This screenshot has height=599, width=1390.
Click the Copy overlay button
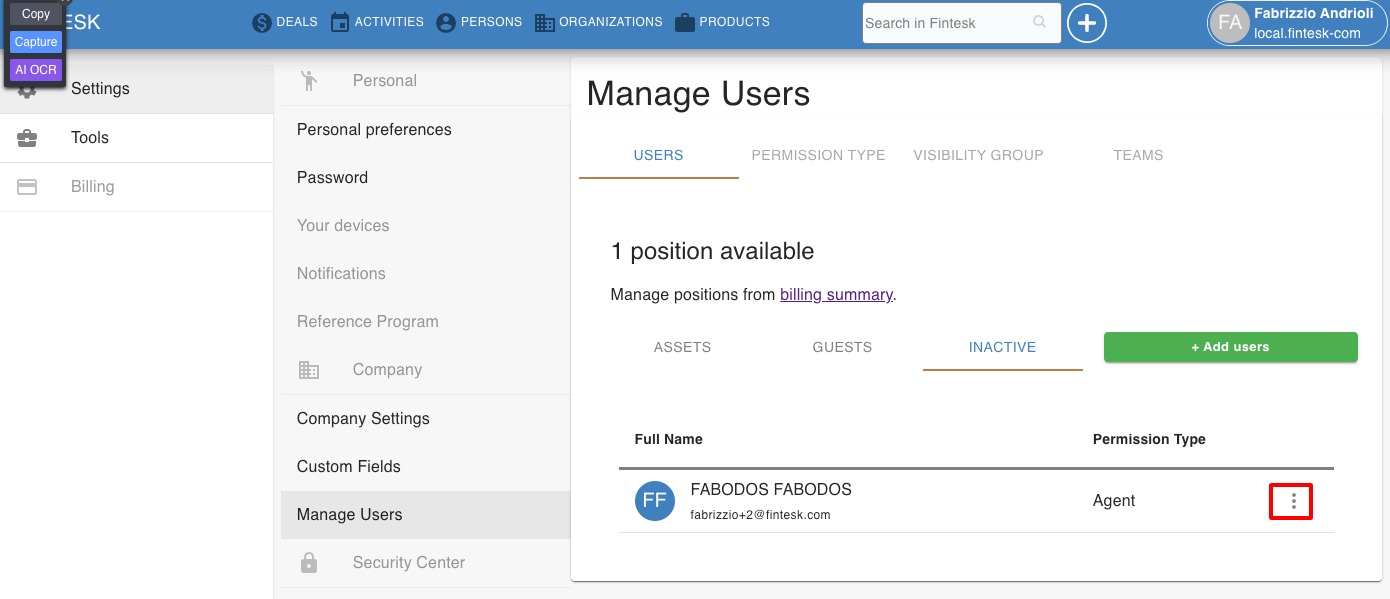[x=36, y=14]
